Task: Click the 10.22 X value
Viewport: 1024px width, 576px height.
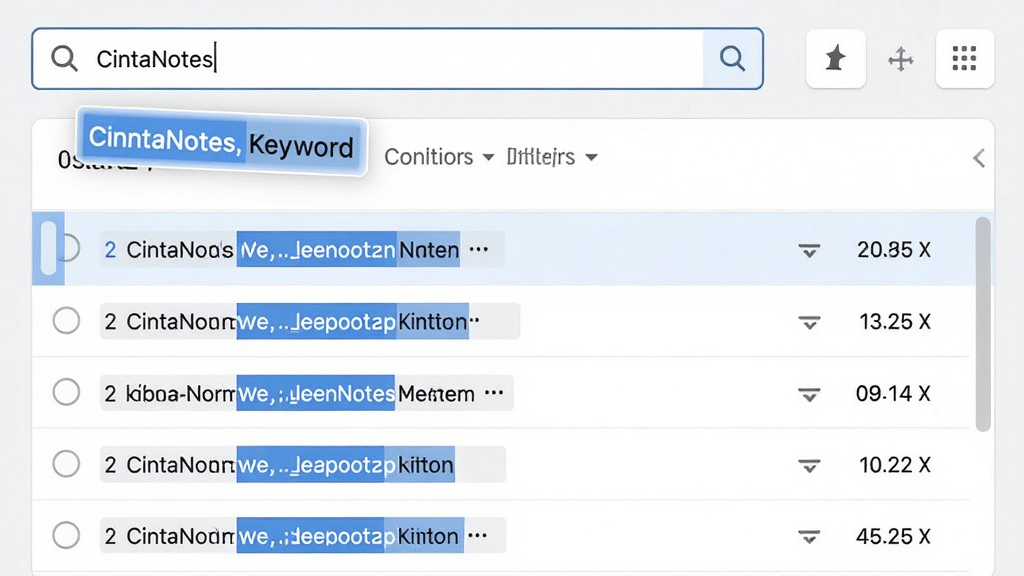Action: coord(895,465)
